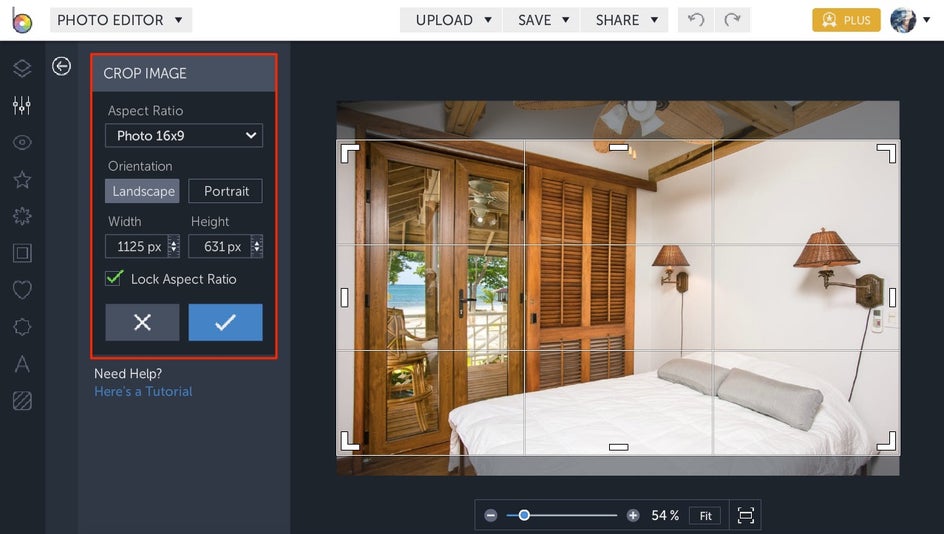944x534 pixels.
Task: Toggle fullscreen view icon
Action: pyautogui.click(x=745, y=515)
